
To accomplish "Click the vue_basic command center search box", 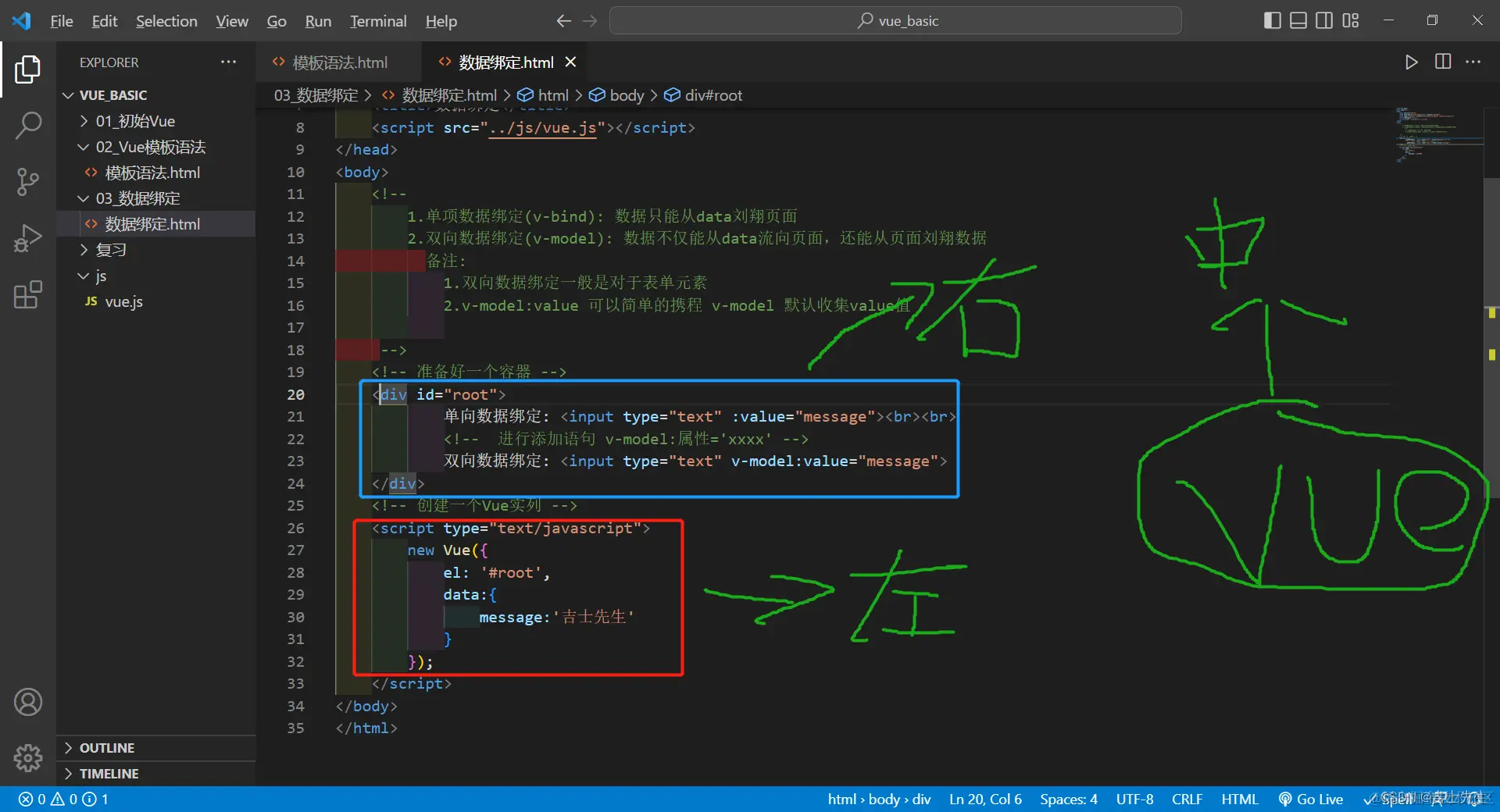I will tap(895, 21).
